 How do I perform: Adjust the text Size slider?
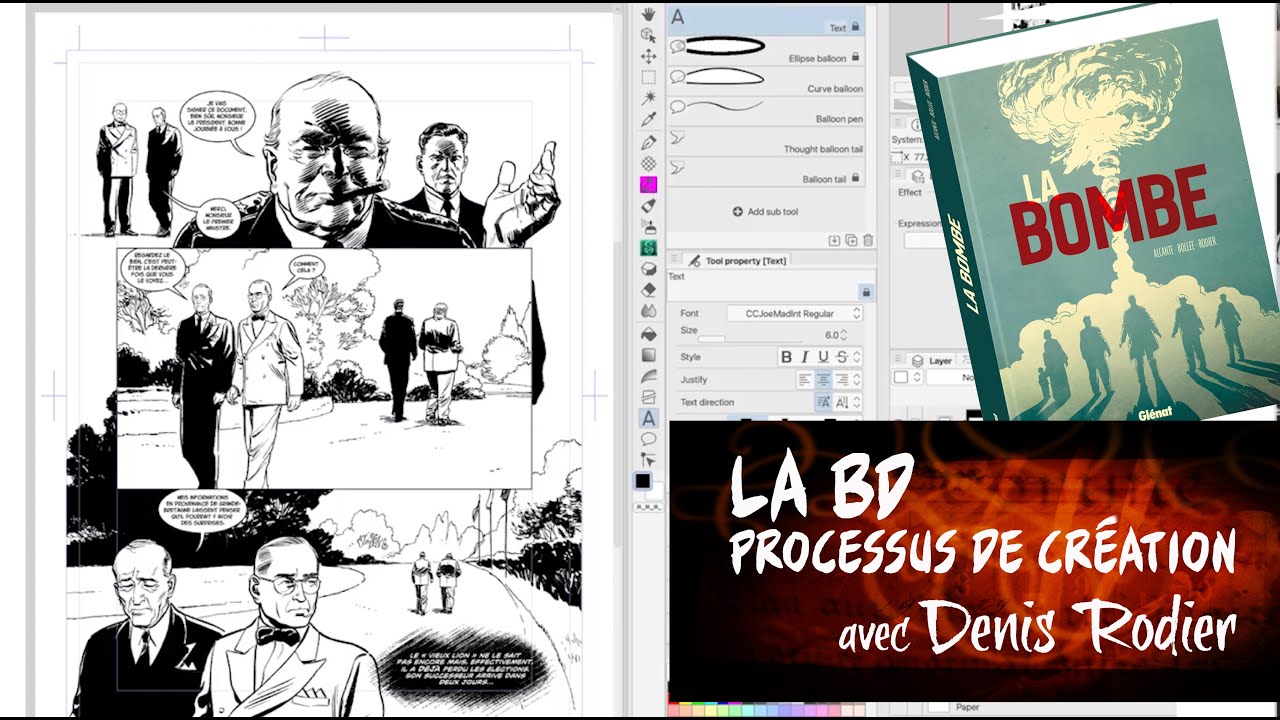(750, 341)
